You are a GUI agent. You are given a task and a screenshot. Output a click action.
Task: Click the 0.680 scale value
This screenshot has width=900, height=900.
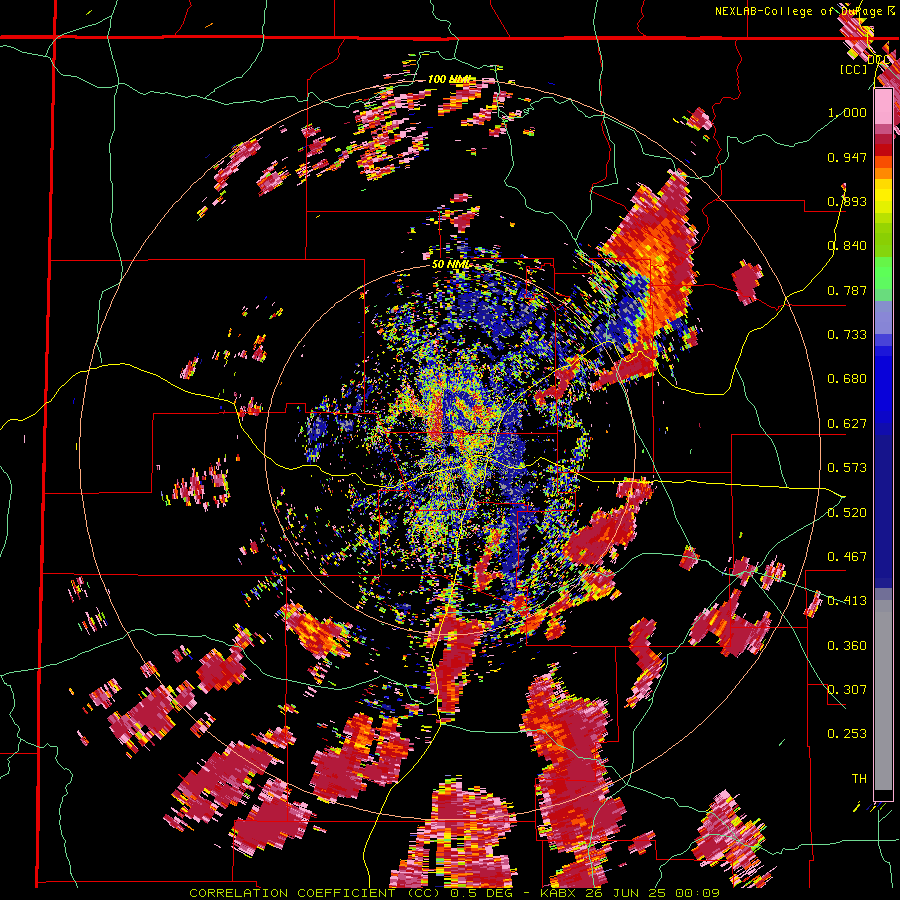(847, 379)
